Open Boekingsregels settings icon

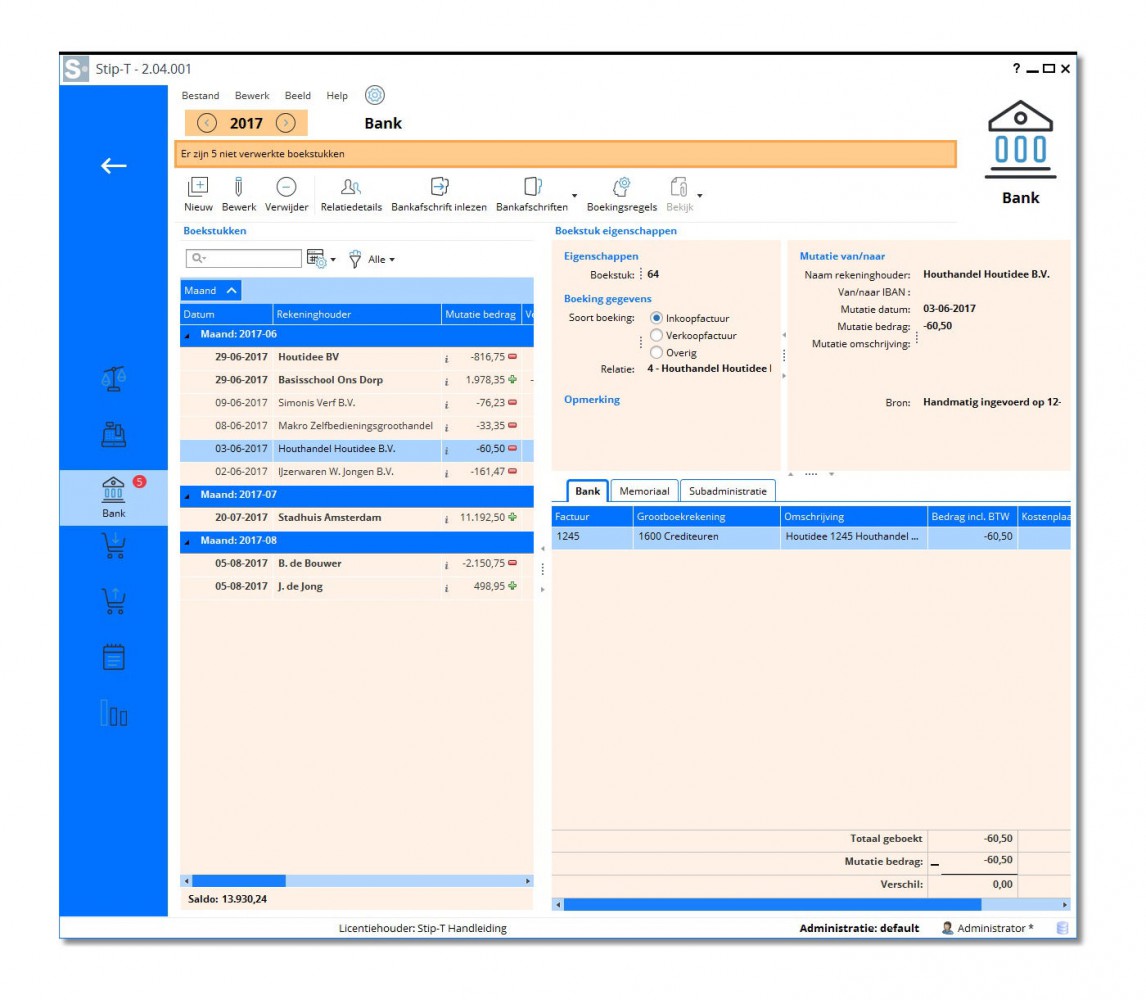coord(620,187)
